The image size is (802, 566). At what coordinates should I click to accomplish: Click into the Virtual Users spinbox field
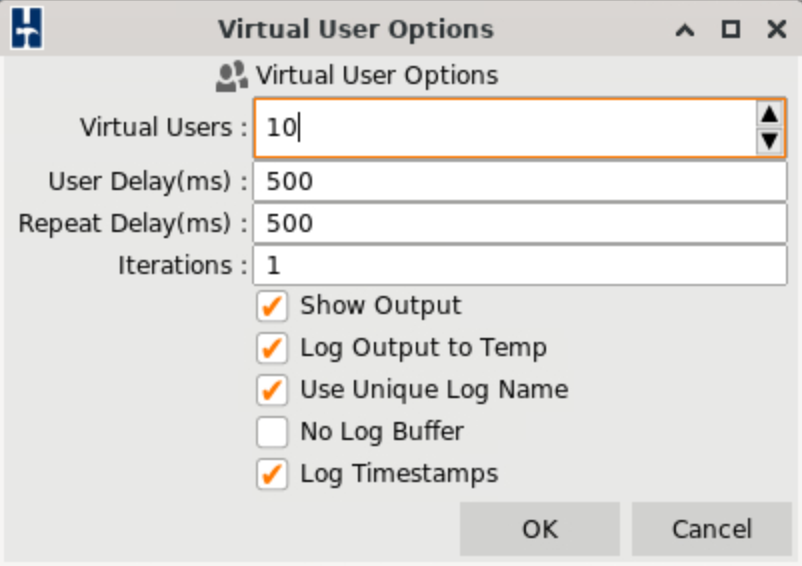[500, 128]
